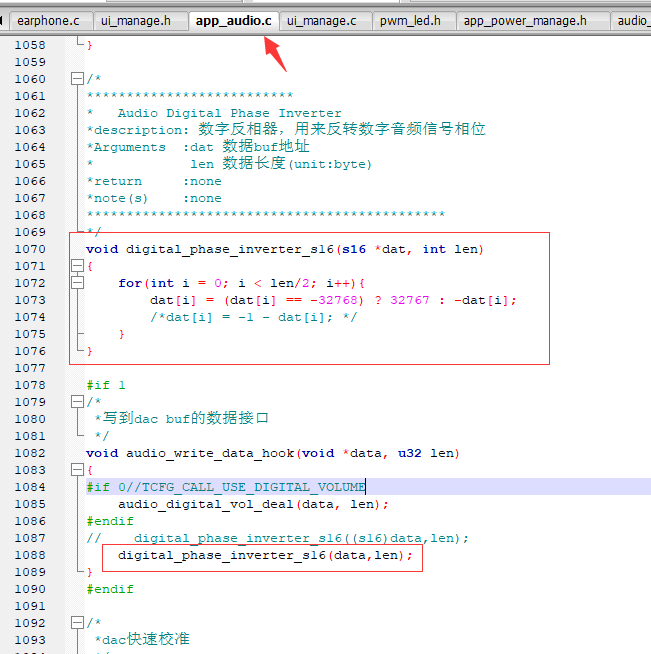This screenshot has height=654, width=651.
Task: Collapse comment fold at line 1092
Action: [x=77, y=623]
